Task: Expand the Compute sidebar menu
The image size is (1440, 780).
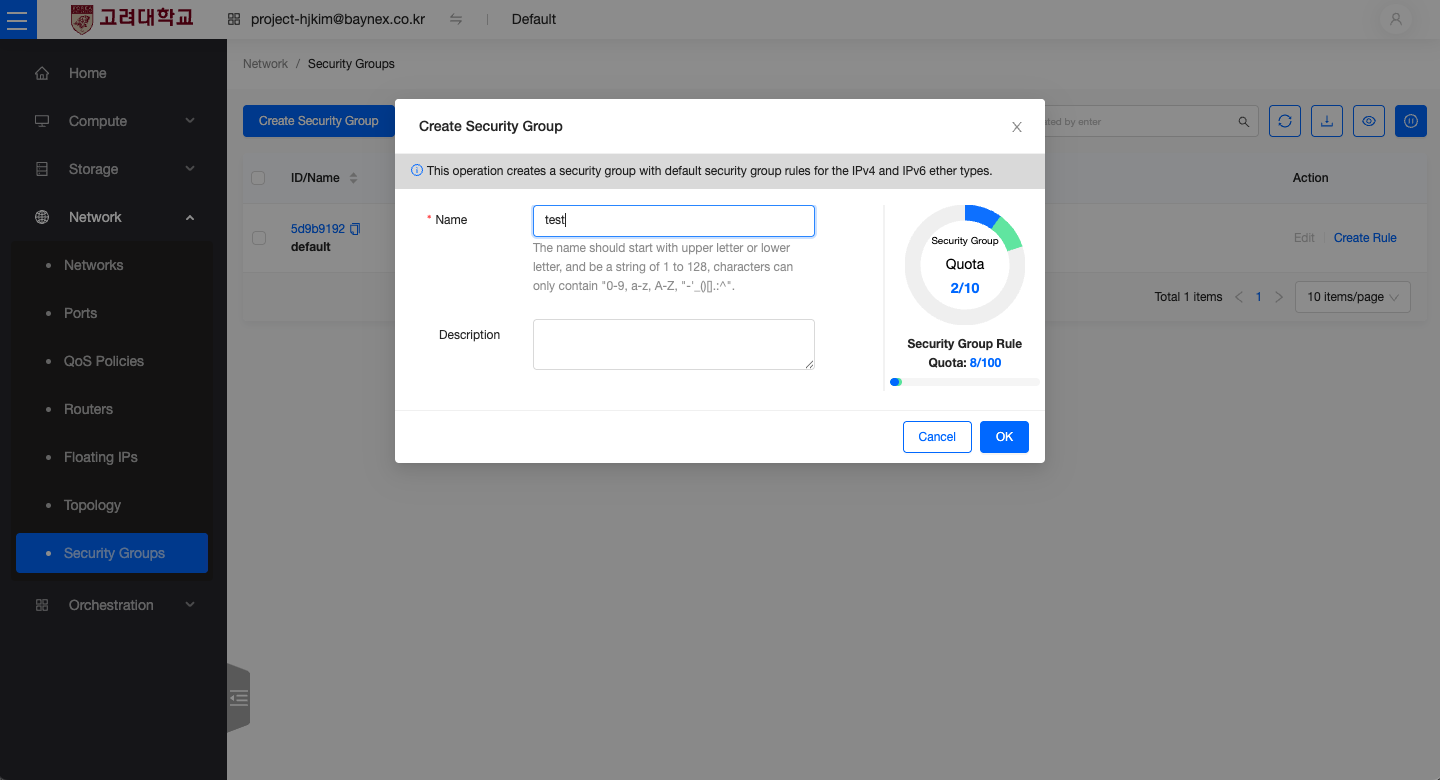Action: click(114, 121)
